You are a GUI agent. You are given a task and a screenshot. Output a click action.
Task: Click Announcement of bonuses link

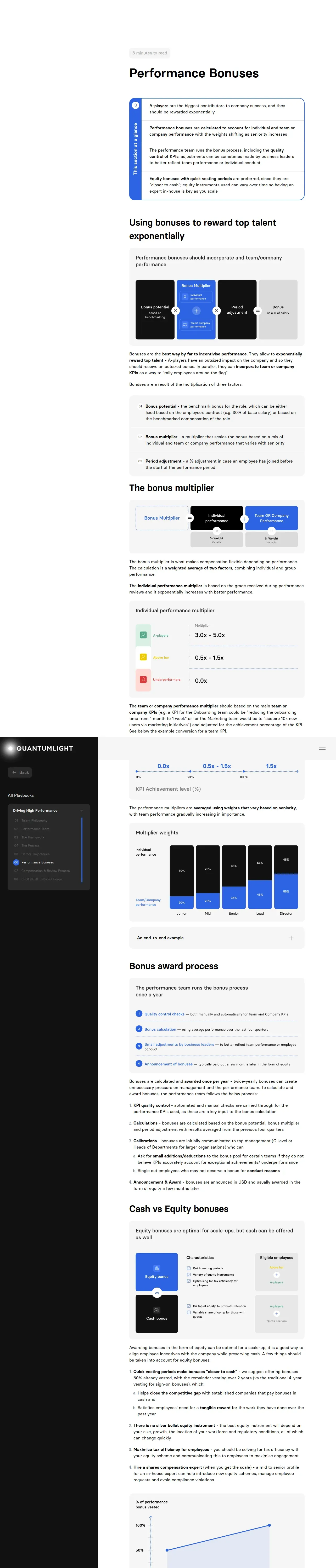pos(168,1064)
